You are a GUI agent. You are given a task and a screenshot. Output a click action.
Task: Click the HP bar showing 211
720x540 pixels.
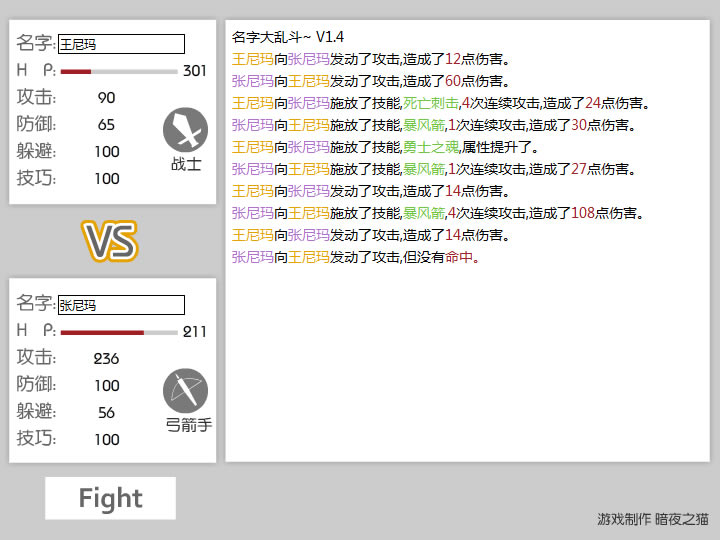119,332
